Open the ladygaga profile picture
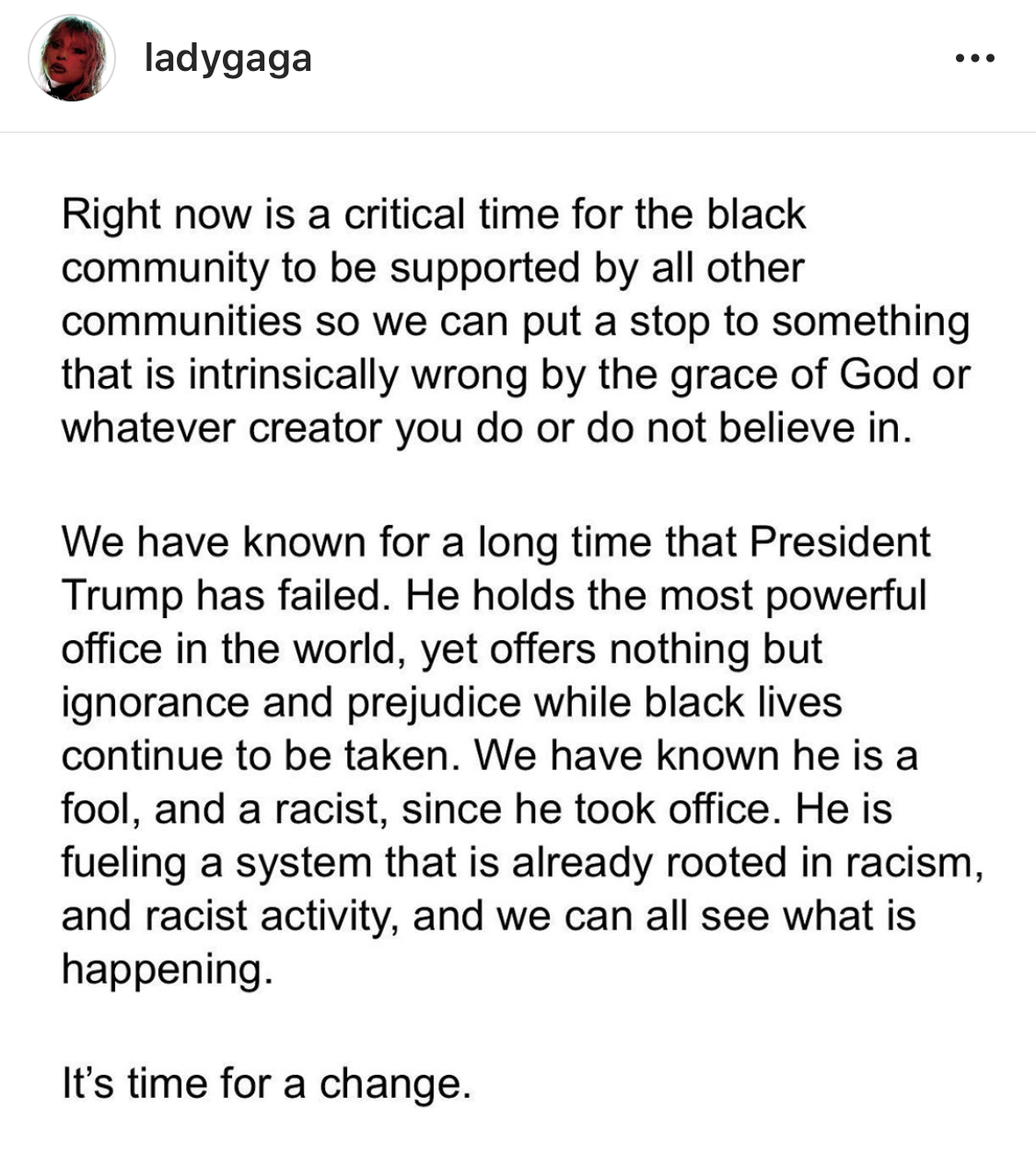This screenshot has width=1036, height=1167. 72,58
